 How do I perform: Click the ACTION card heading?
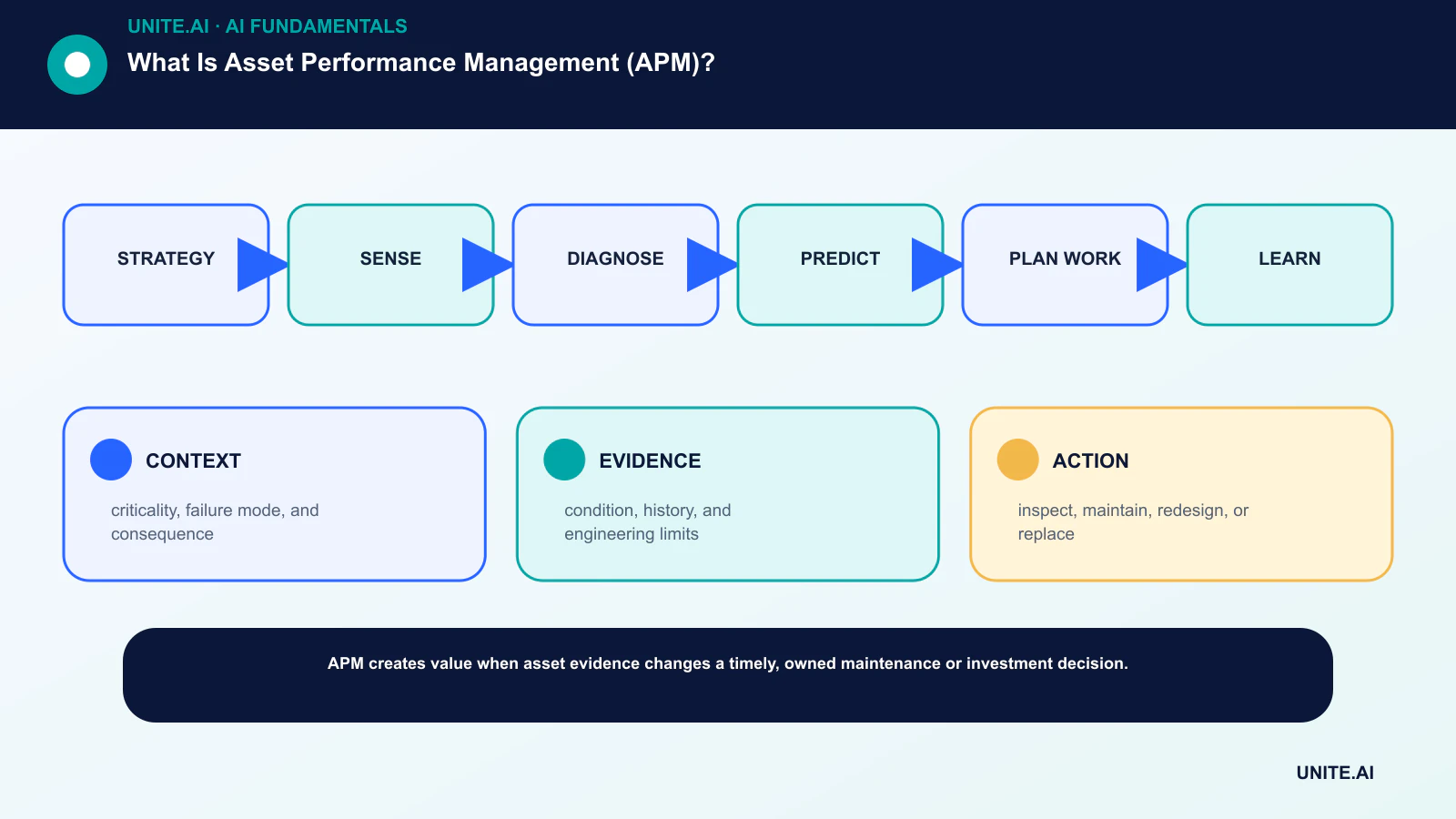(x=1090, y=461)
